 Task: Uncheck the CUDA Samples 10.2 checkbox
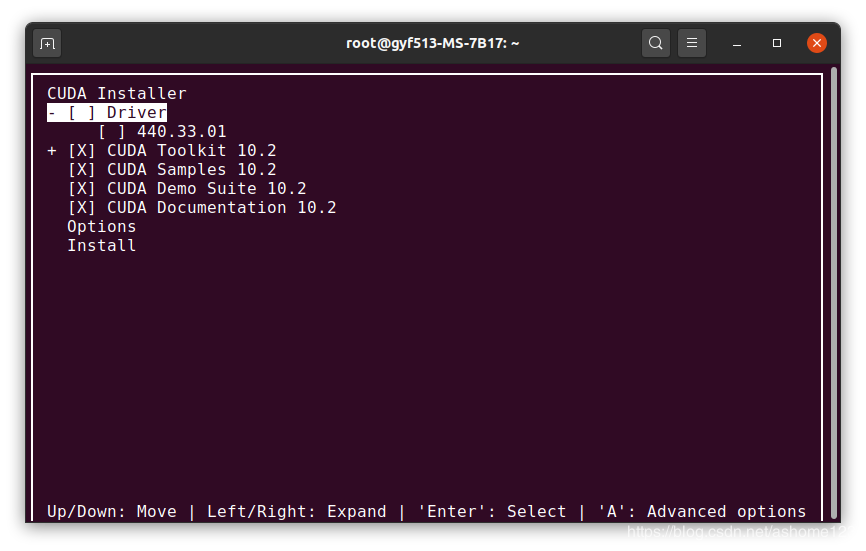(x=82, y=170)
